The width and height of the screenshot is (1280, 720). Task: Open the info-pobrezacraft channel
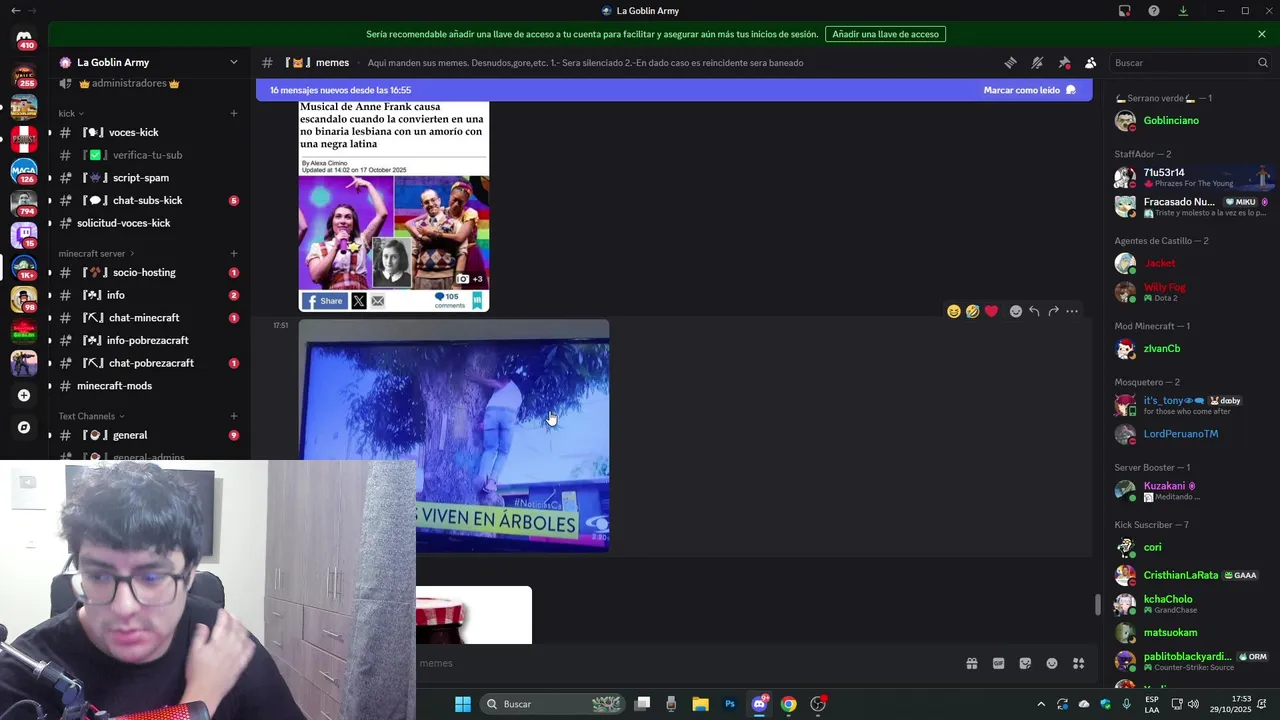(x=149, y=340)
